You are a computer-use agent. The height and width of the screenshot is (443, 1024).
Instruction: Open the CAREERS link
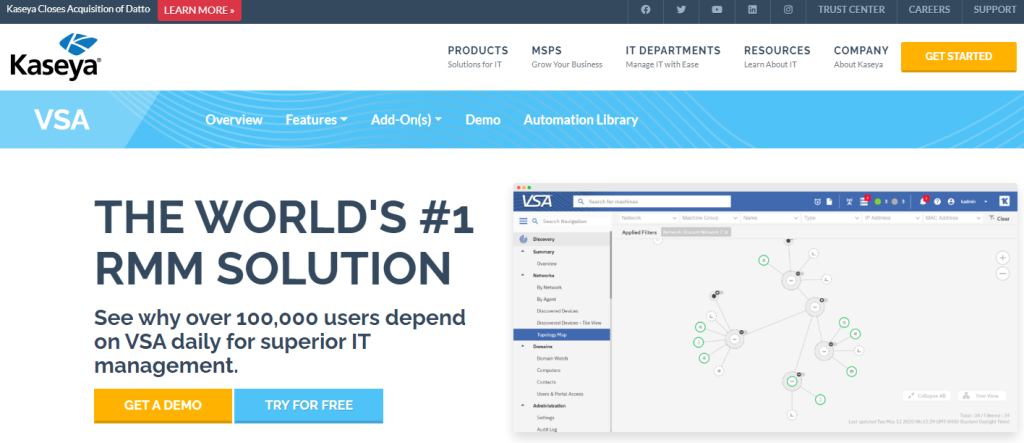point(929,10)
